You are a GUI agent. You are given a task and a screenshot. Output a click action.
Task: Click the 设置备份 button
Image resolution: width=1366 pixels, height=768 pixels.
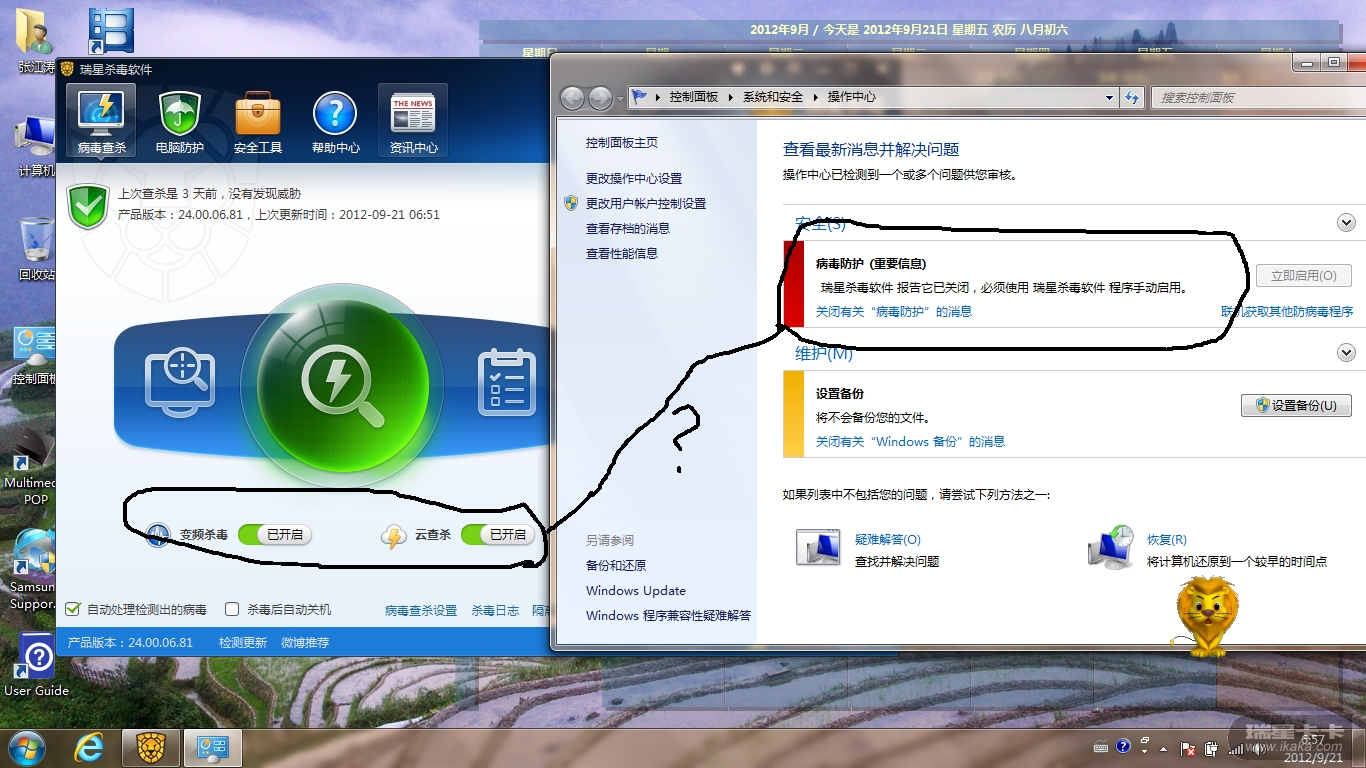coord(1296,405)
